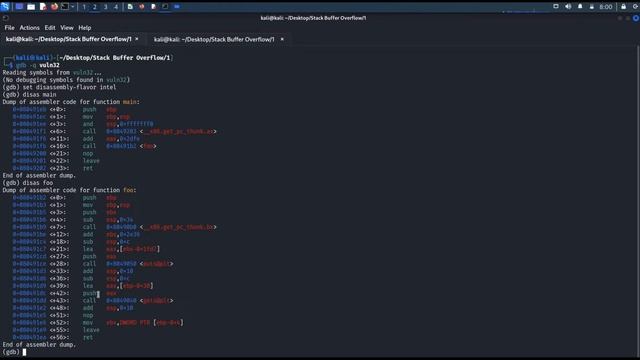The image size is (640, 360).
Task: Open the Edit menu
Action: tap(50, 28)
